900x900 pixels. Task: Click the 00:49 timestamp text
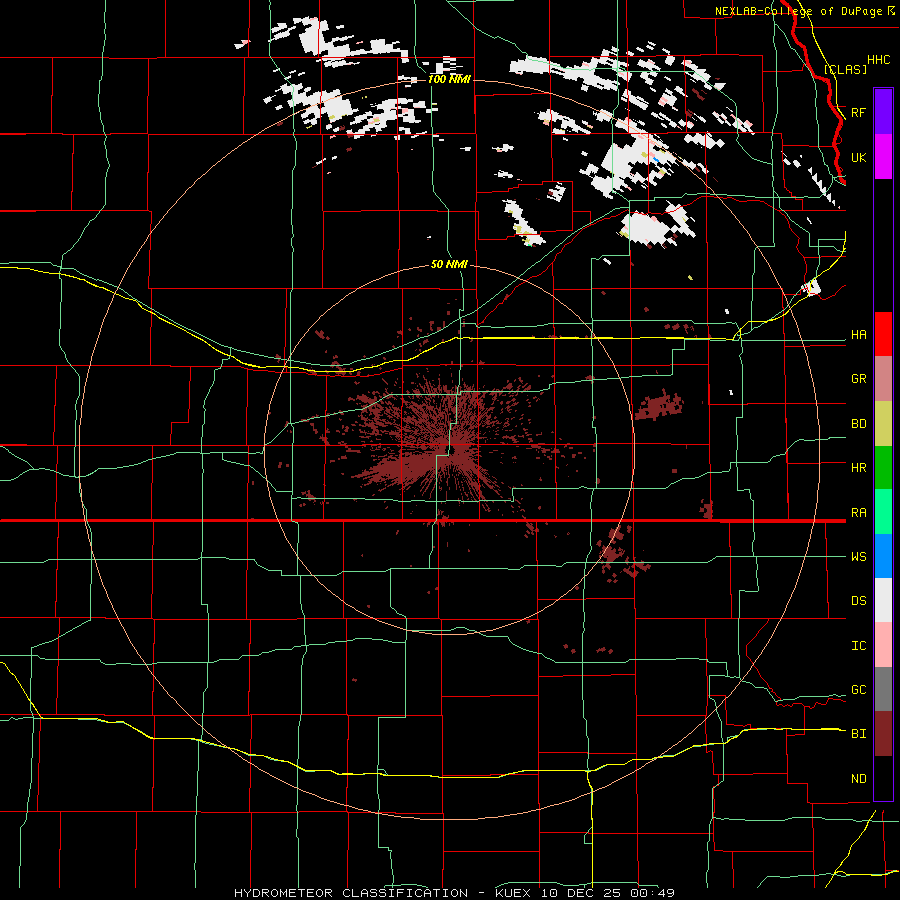click(x=651, y=893)
